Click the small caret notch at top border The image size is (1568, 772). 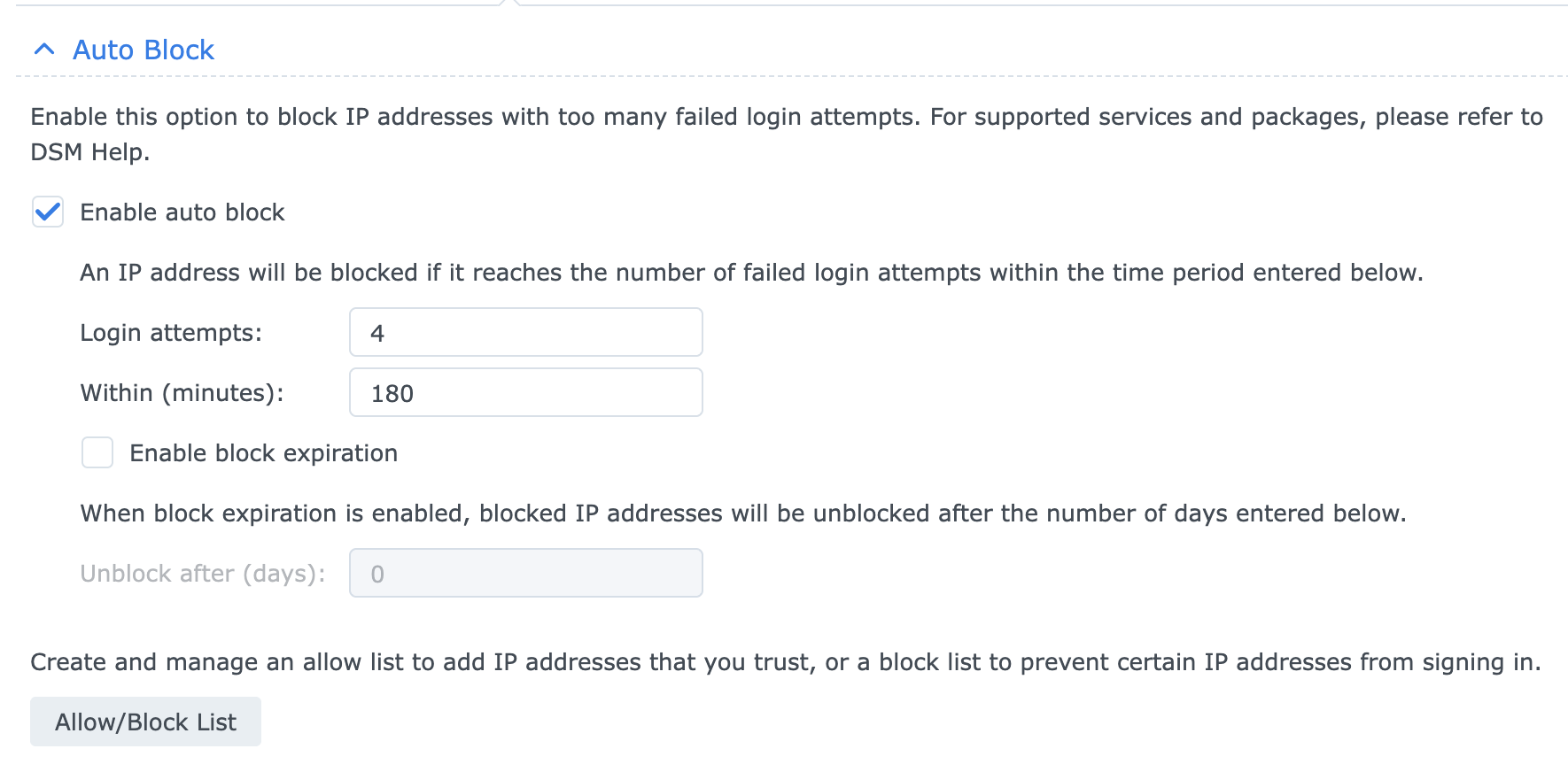coord(508,3)
